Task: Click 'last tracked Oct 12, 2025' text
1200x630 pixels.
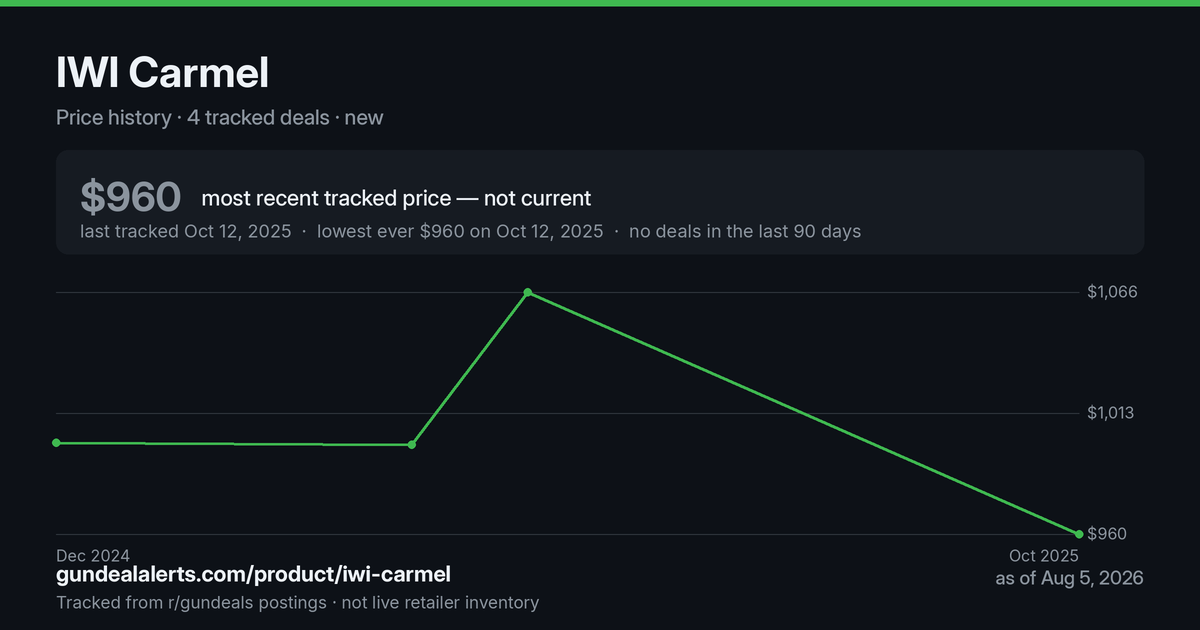Action: (186, 231)
